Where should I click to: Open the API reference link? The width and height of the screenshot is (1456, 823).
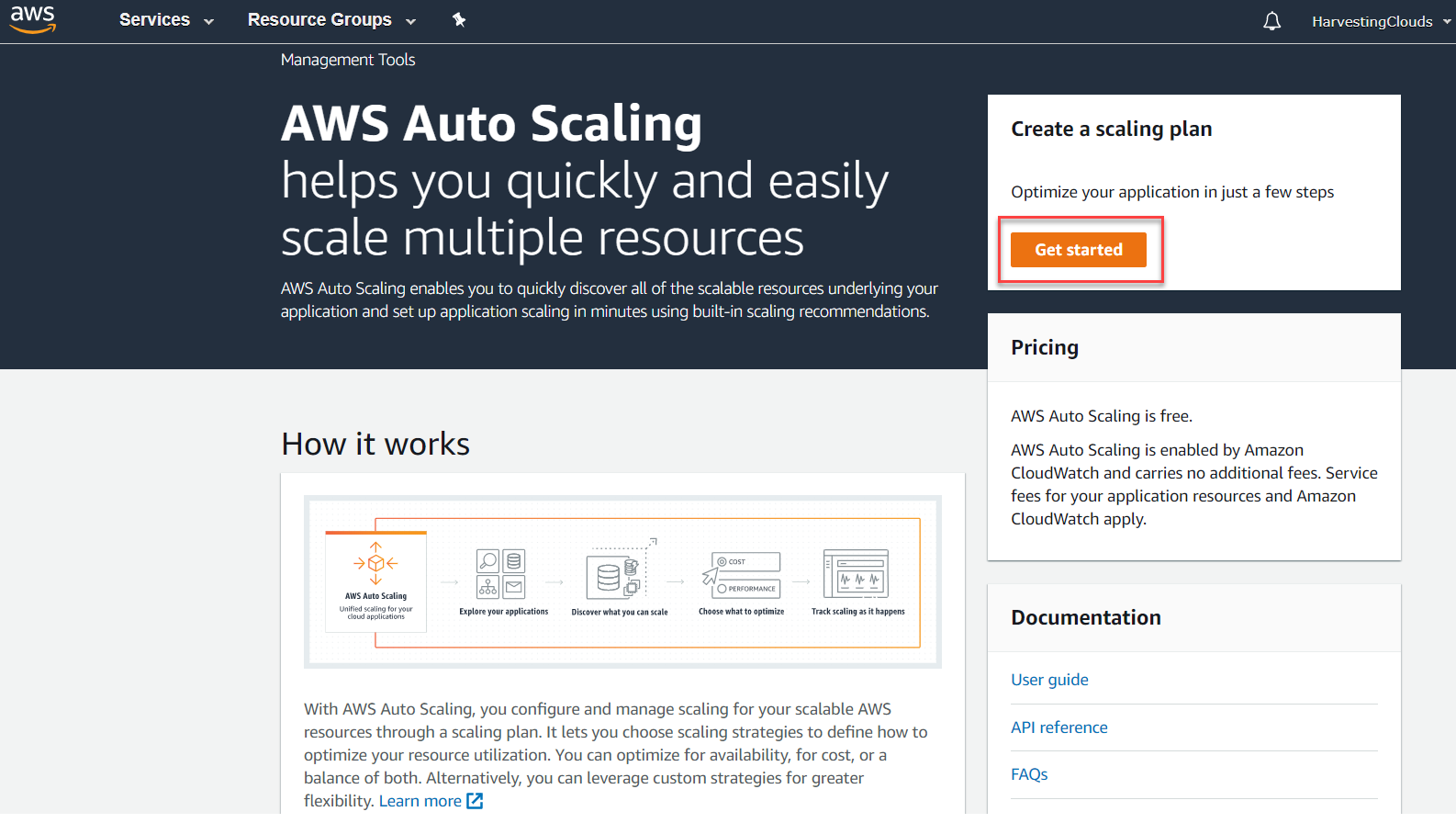pos(1058,727)
